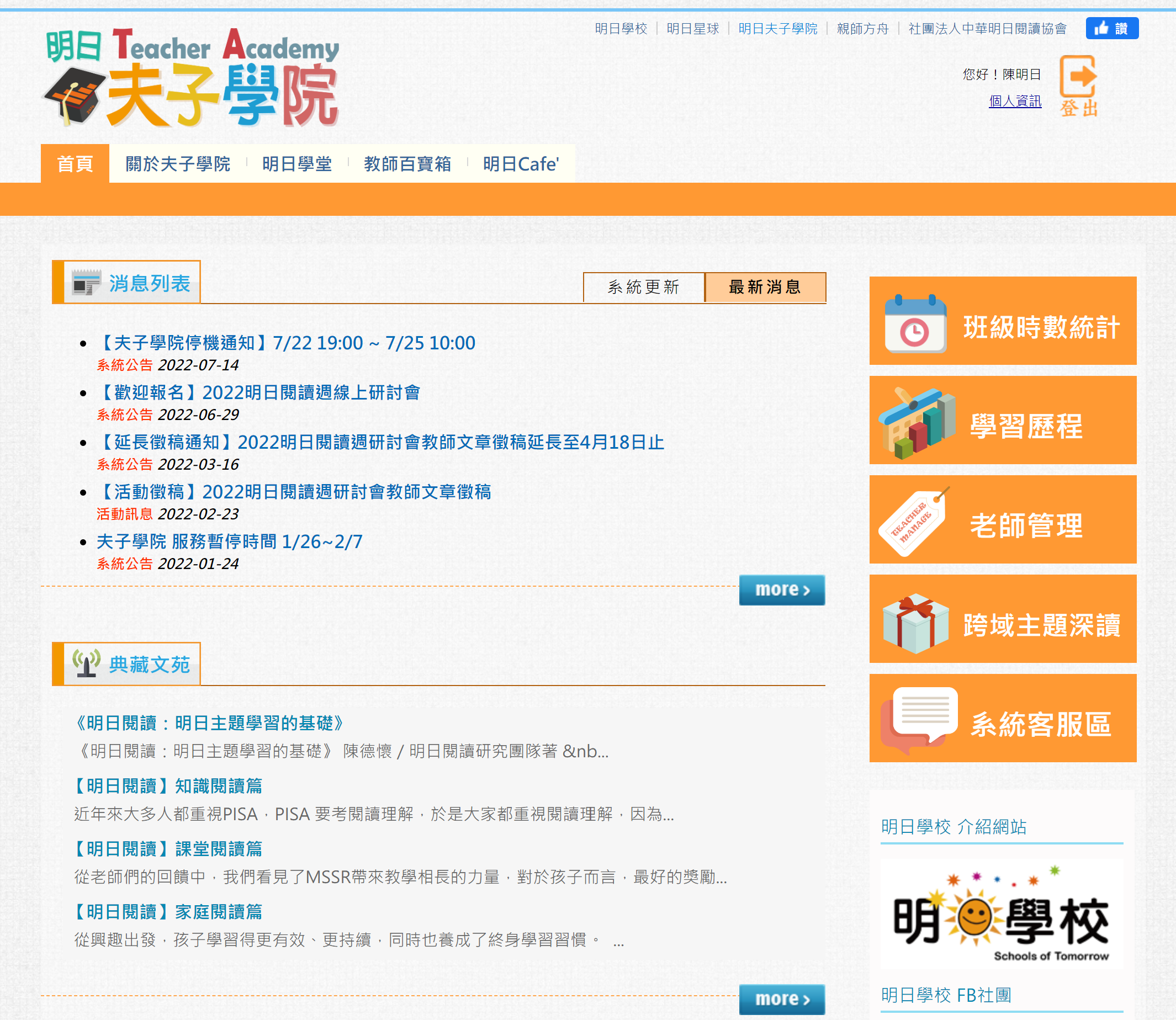Open the 夫子學院停機通知 7/22 announcement
Viewport: 1176px width, 1020px height.
coord(287,343)
